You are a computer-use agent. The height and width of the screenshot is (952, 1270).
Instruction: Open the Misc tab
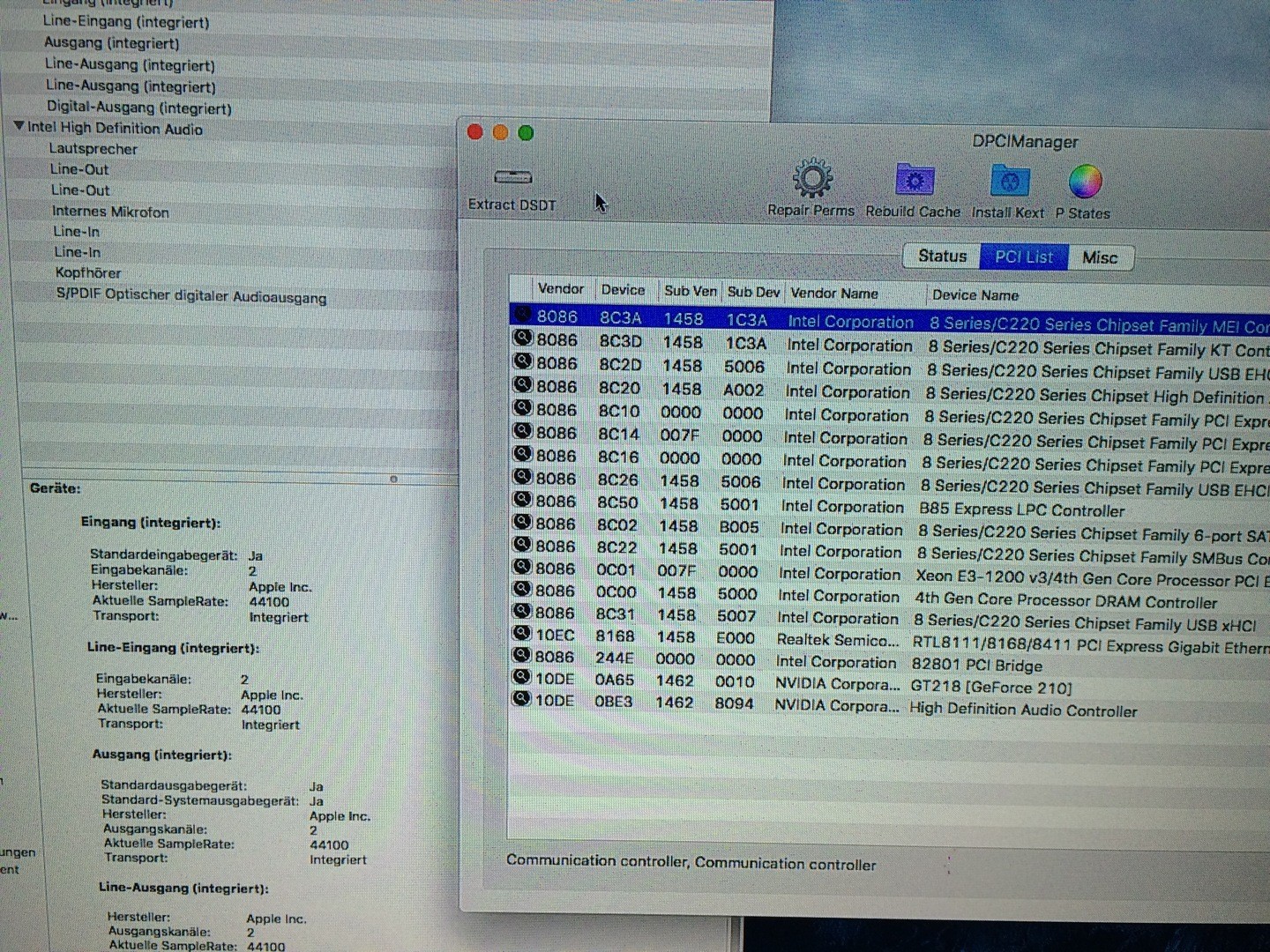[1100, 257]
